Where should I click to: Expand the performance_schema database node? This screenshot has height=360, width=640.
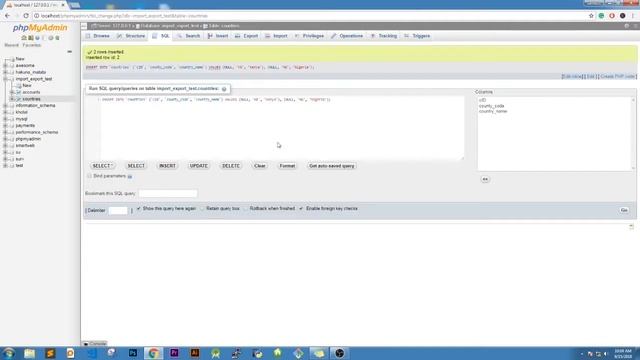5,132
